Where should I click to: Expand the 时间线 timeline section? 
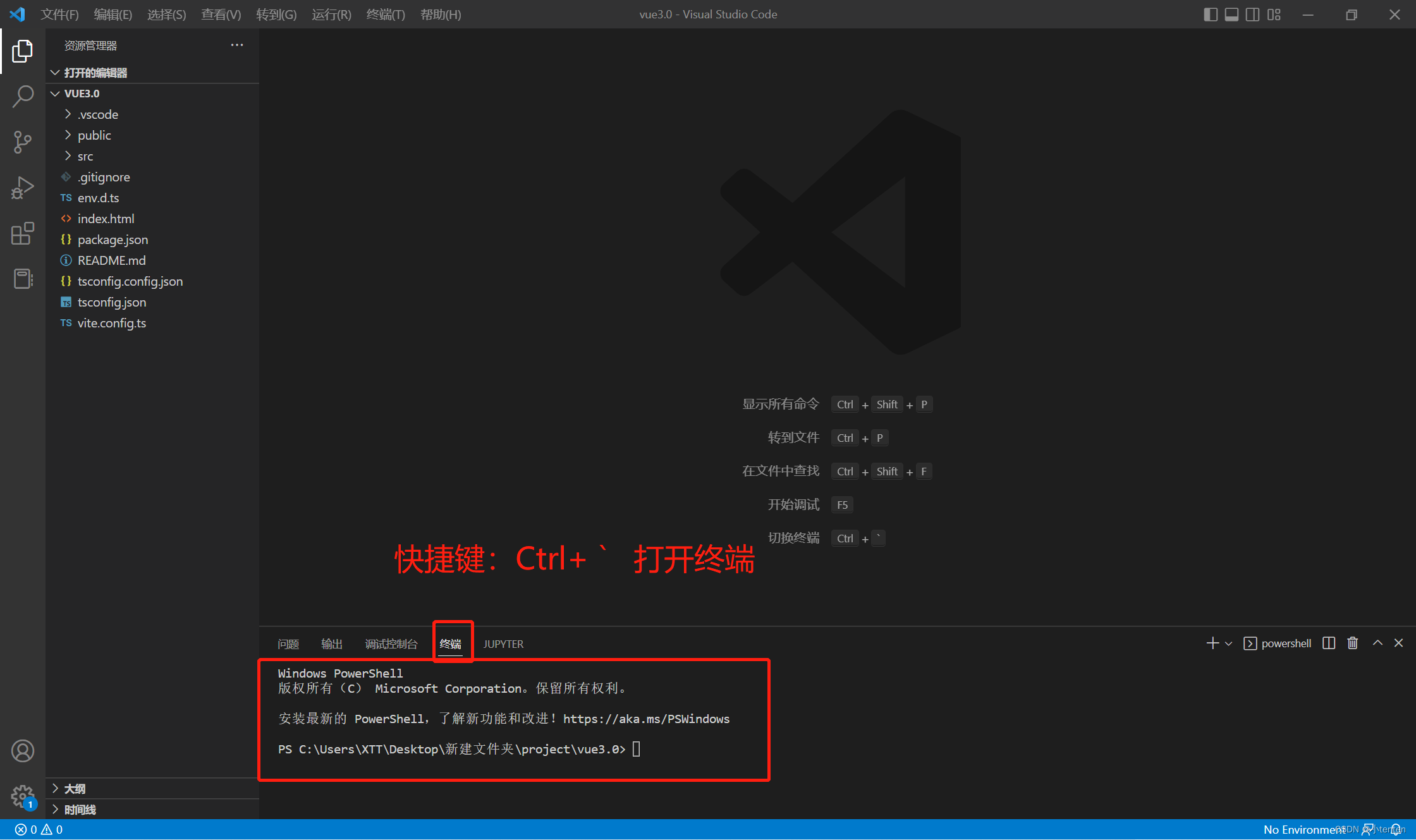152,810
